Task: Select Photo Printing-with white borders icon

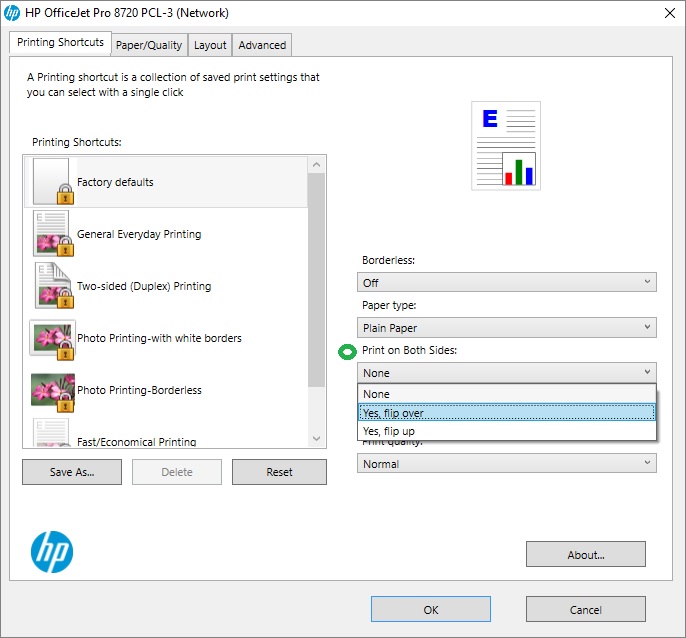Action: 52,338
